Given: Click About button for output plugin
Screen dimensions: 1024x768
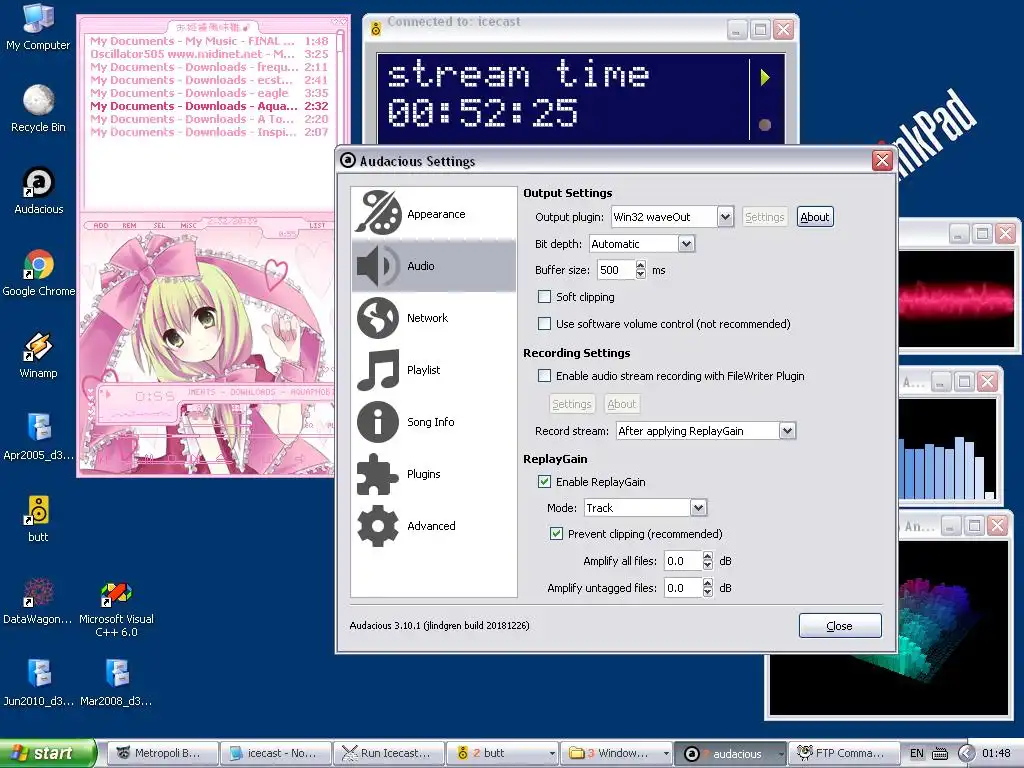Looking at the screenshot, I should 815,217.
